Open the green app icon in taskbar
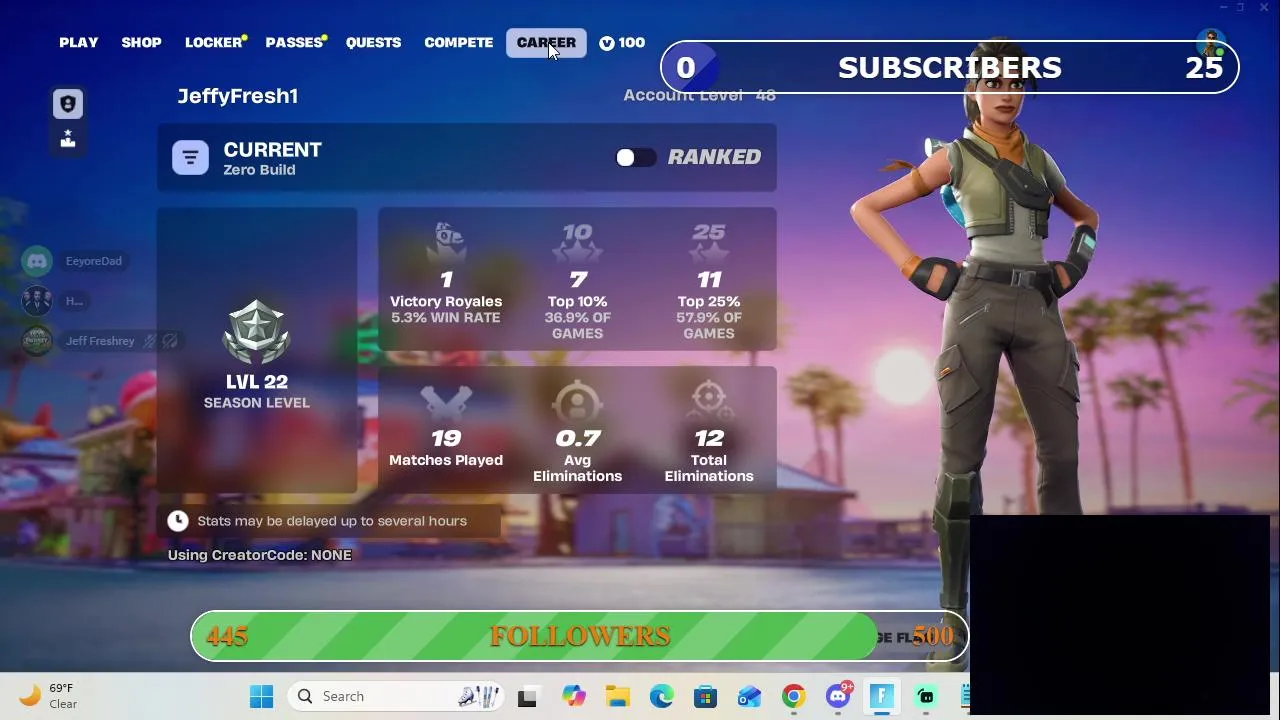Viewport: 1280px width, 720px height. click(926, 696)
